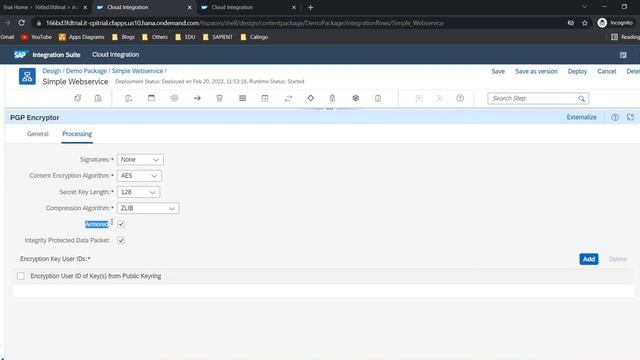Click the grayed globe events icon

click(x=174, y=98)
